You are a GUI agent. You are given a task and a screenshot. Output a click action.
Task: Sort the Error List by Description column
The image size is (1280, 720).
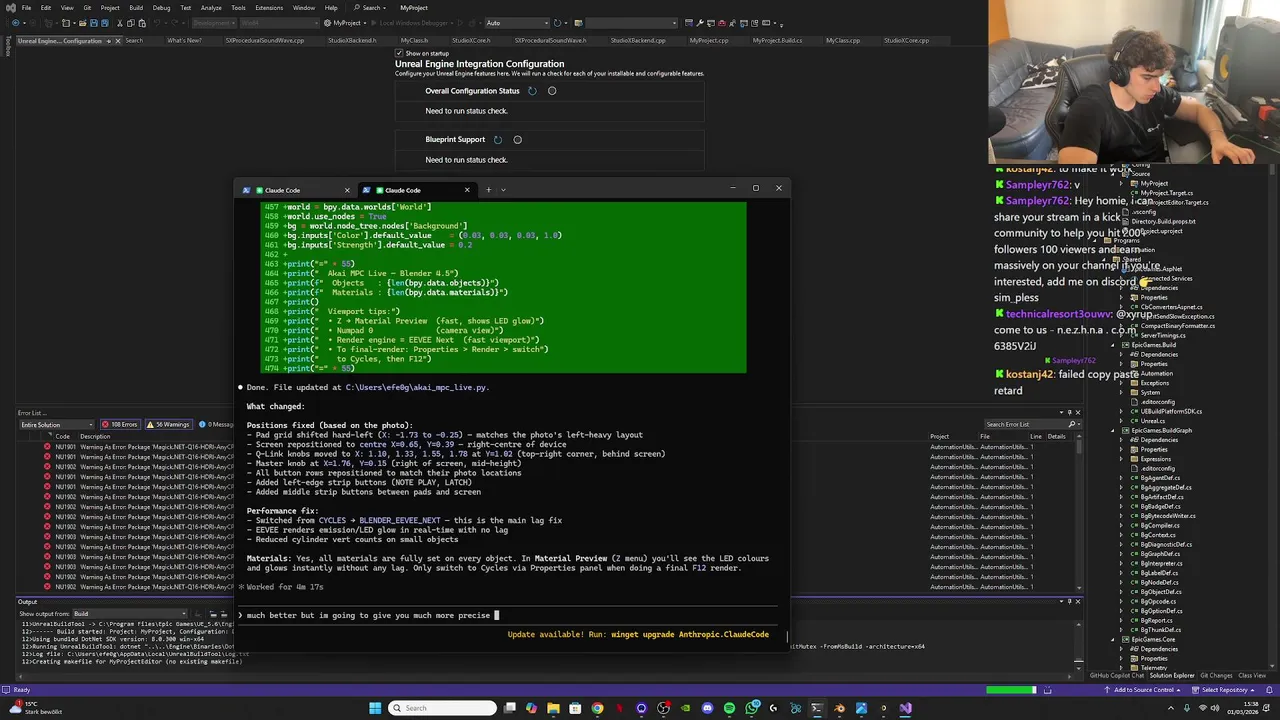tap(95, 436)
